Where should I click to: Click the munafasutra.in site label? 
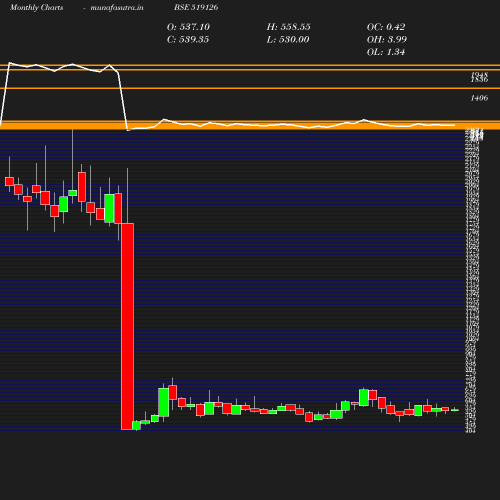click(117, 7)
